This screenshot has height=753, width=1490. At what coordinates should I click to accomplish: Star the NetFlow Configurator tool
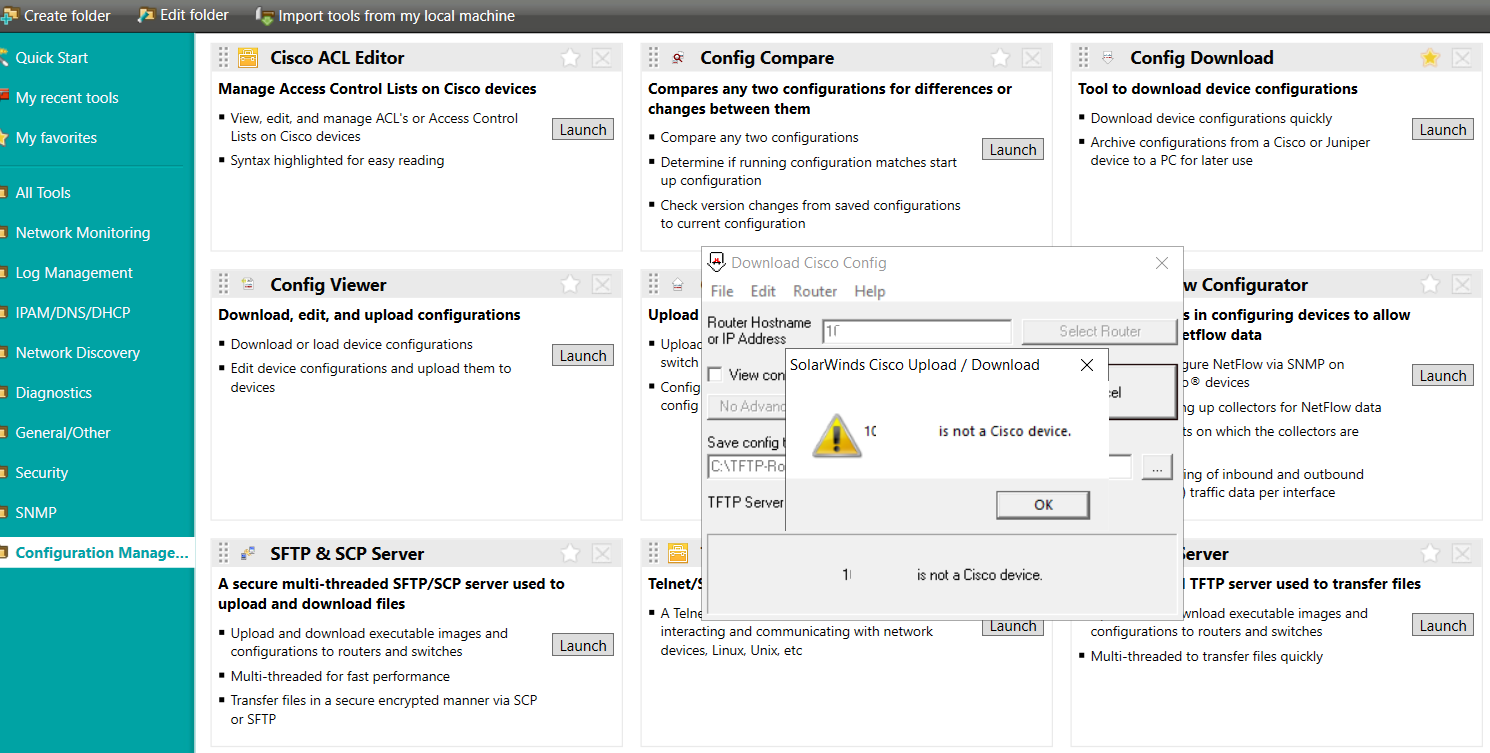click(x=1430, y=285)
